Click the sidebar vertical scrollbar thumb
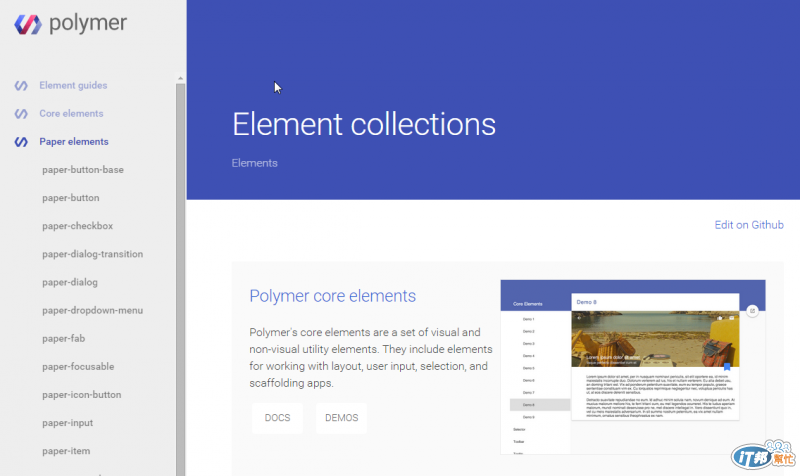Screen dimensions: 800x476 point(180,279)
